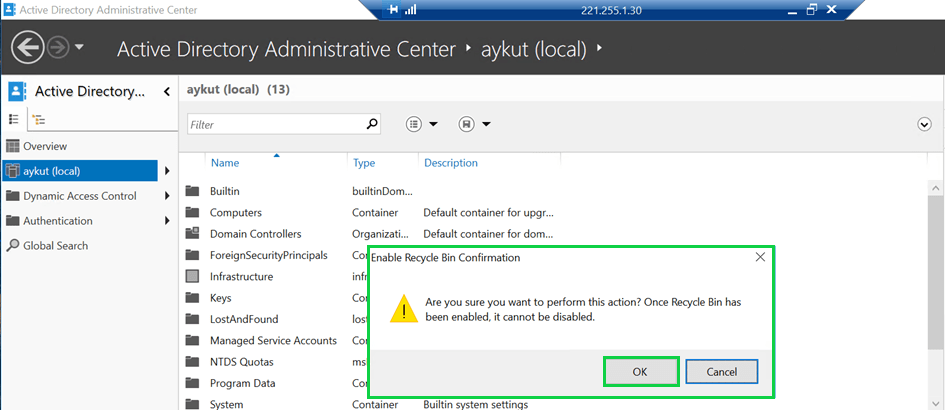The height and width of the screenshot is (410, 945).
Task: Expand the aykut (local) node arrow
Action: click(166, 171)
